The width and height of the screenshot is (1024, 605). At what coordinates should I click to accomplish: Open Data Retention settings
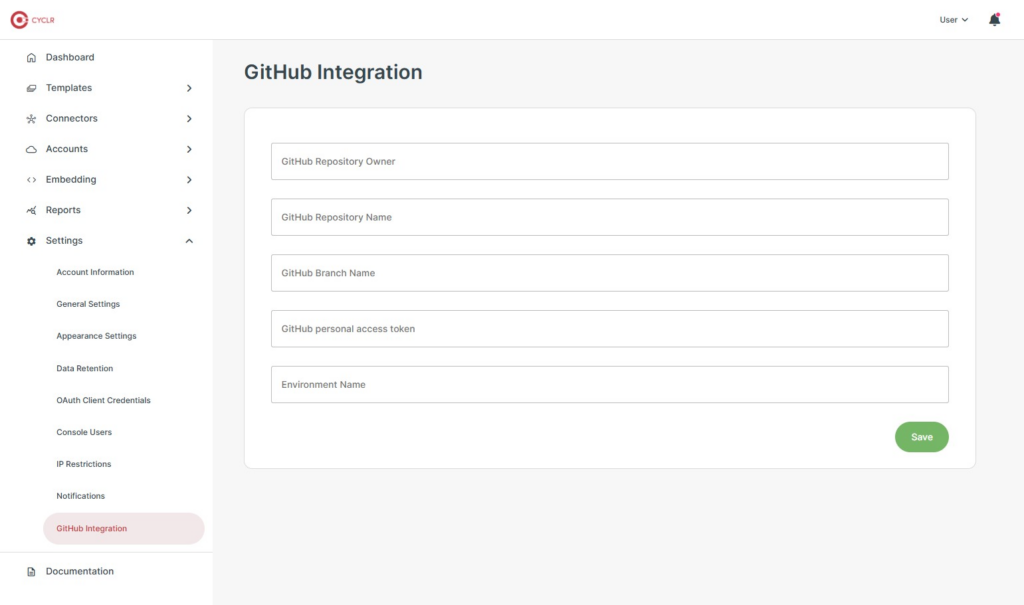pos(84,368)
